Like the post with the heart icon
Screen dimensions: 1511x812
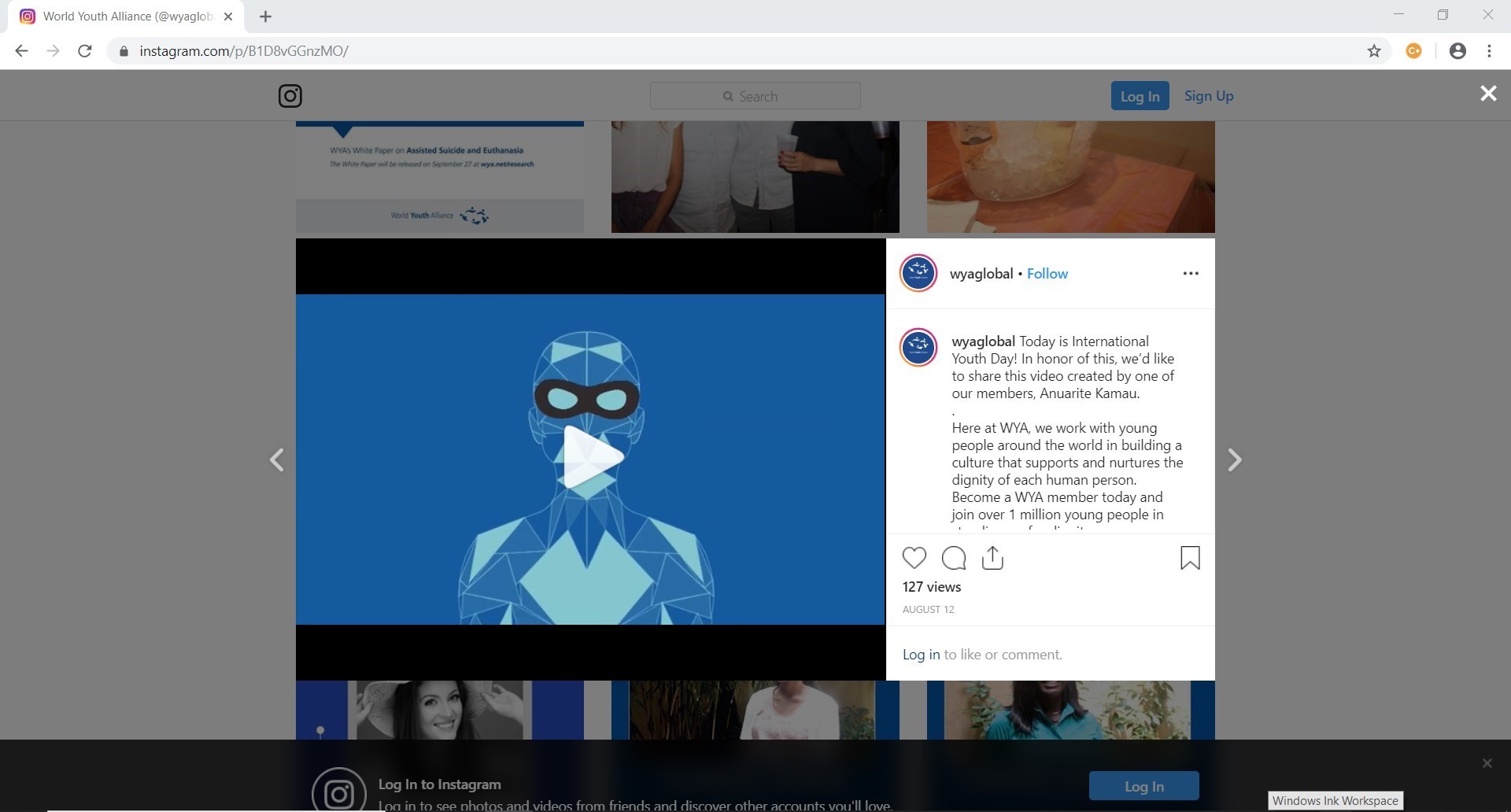[x=914, y=558]
